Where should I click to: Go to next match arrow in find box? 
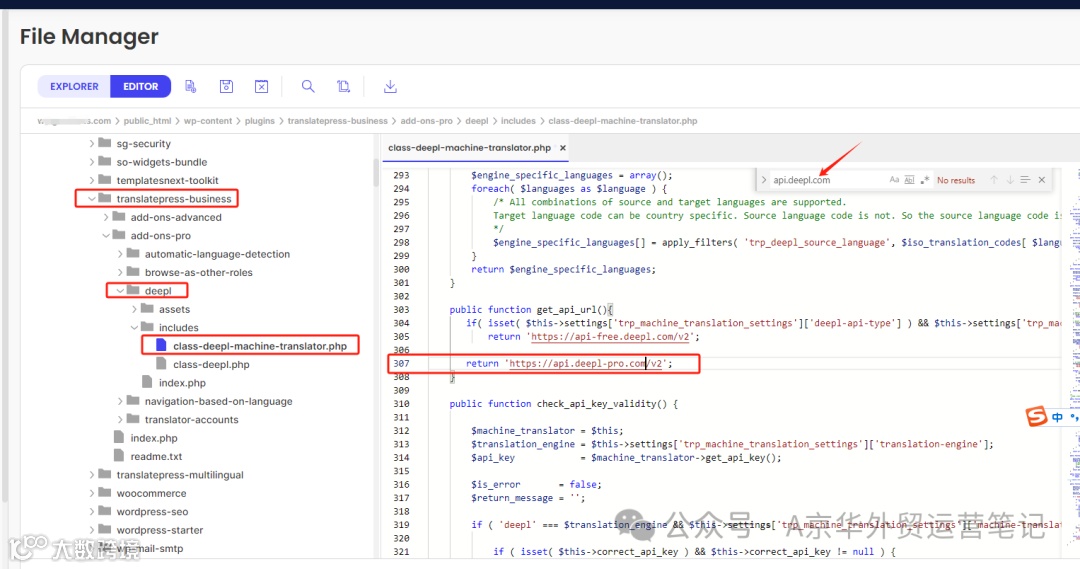point(1010,180)
